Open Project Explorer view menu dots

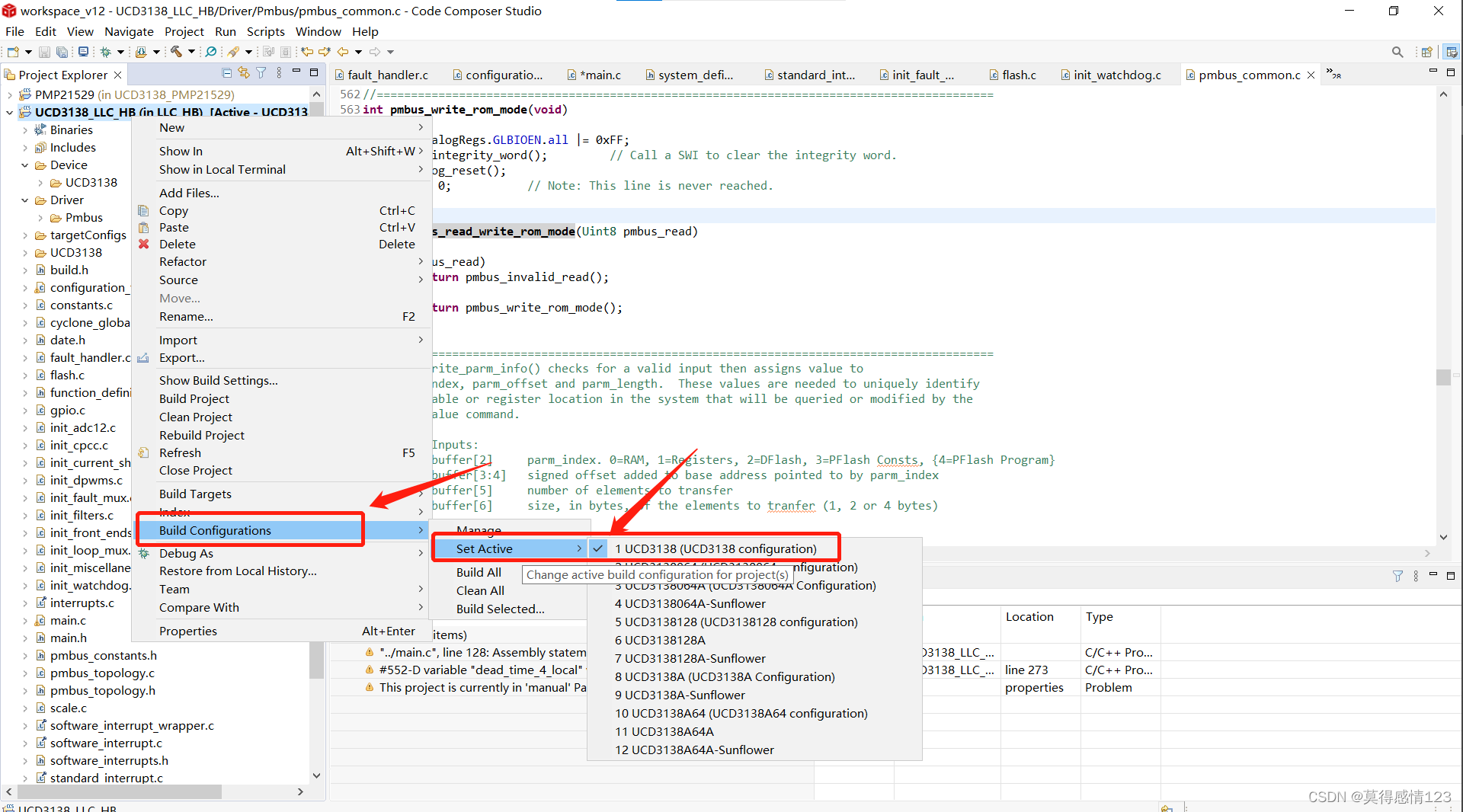point(279,73)
